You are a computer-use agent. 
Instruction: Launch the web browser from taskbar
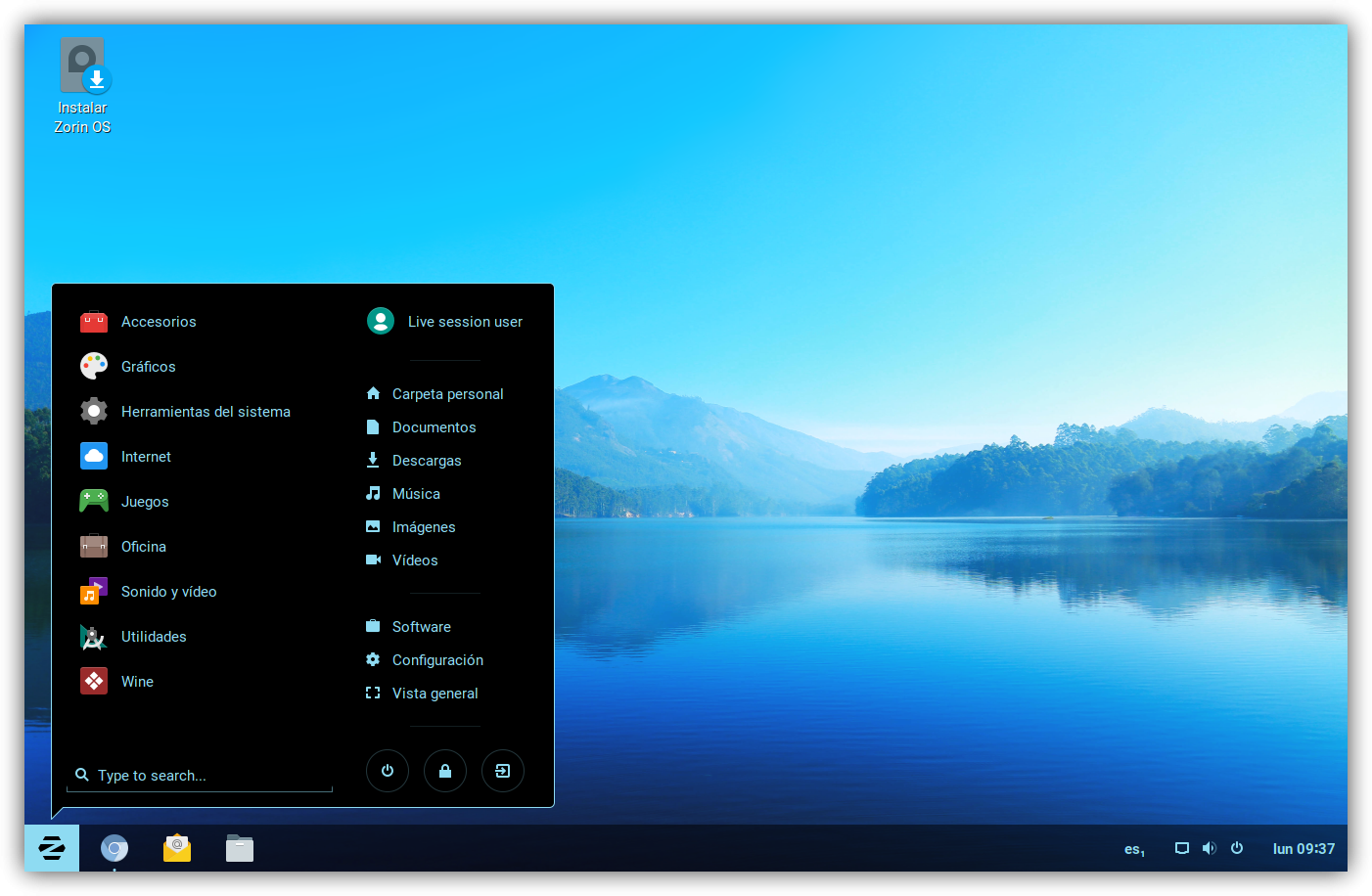(114, 848)
